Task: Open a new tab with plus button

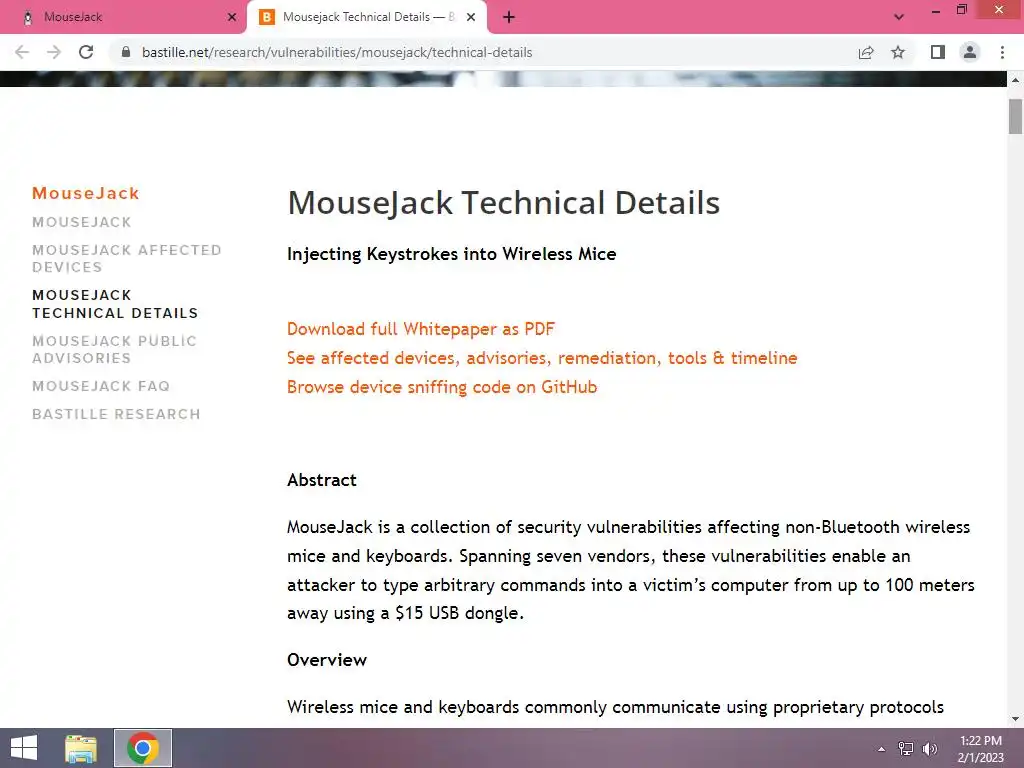Action: click(x=509, y=17)
